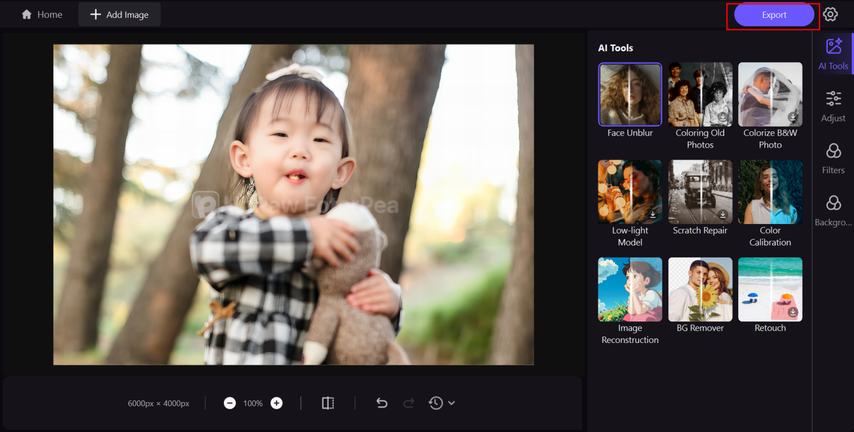Viewport: 854px width, 432px height.
Task: Open the settings gear icon
Action: pos(830,15)
